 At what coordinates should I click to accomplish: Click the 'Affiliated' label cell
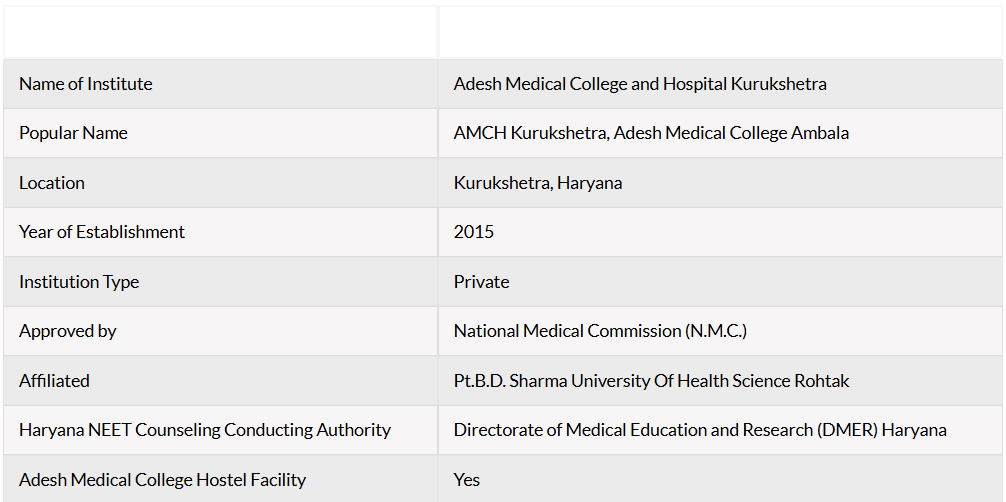pos(221,381)
